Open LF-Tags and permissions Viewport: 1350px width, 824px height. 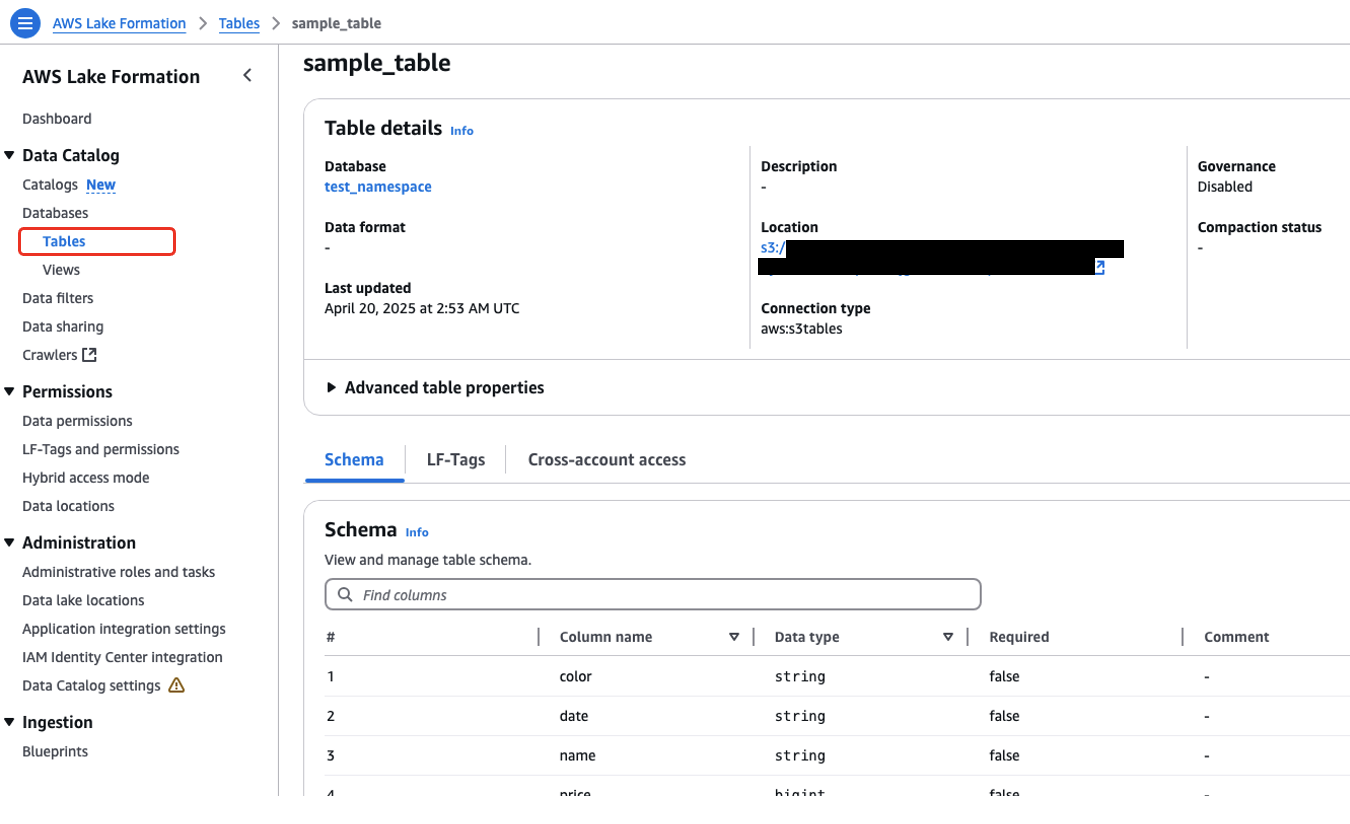point(101,449)
